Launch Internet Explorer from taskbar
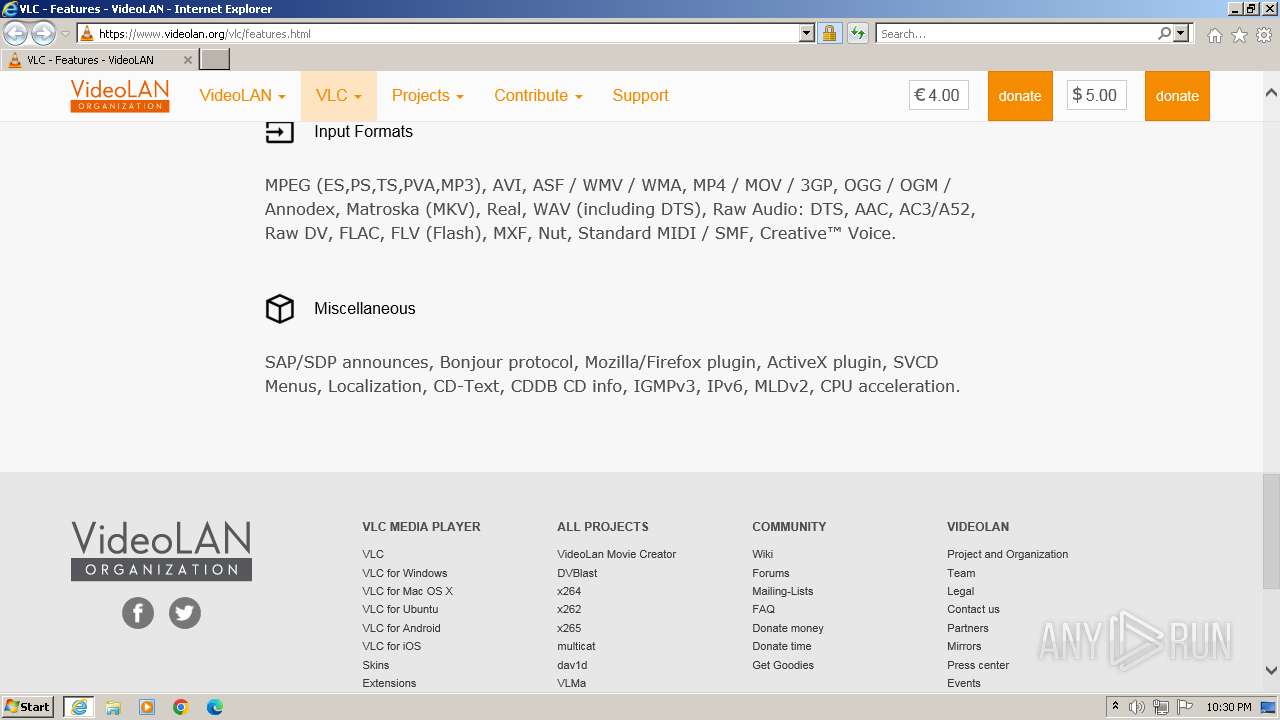The width and height of the screenshot is (1280, 720). pos(78,707)
